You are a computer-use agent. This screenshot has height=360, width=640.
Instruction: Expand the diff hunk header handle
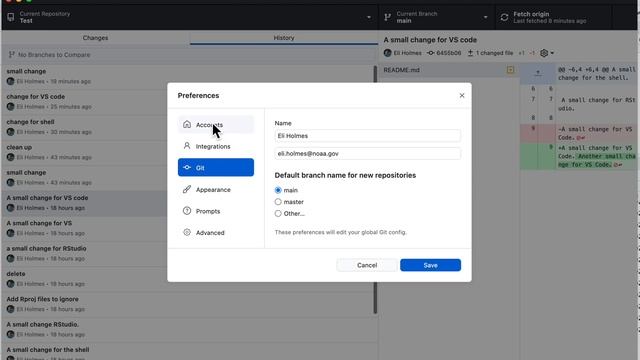pyautogui.click(x=538, y=73)
